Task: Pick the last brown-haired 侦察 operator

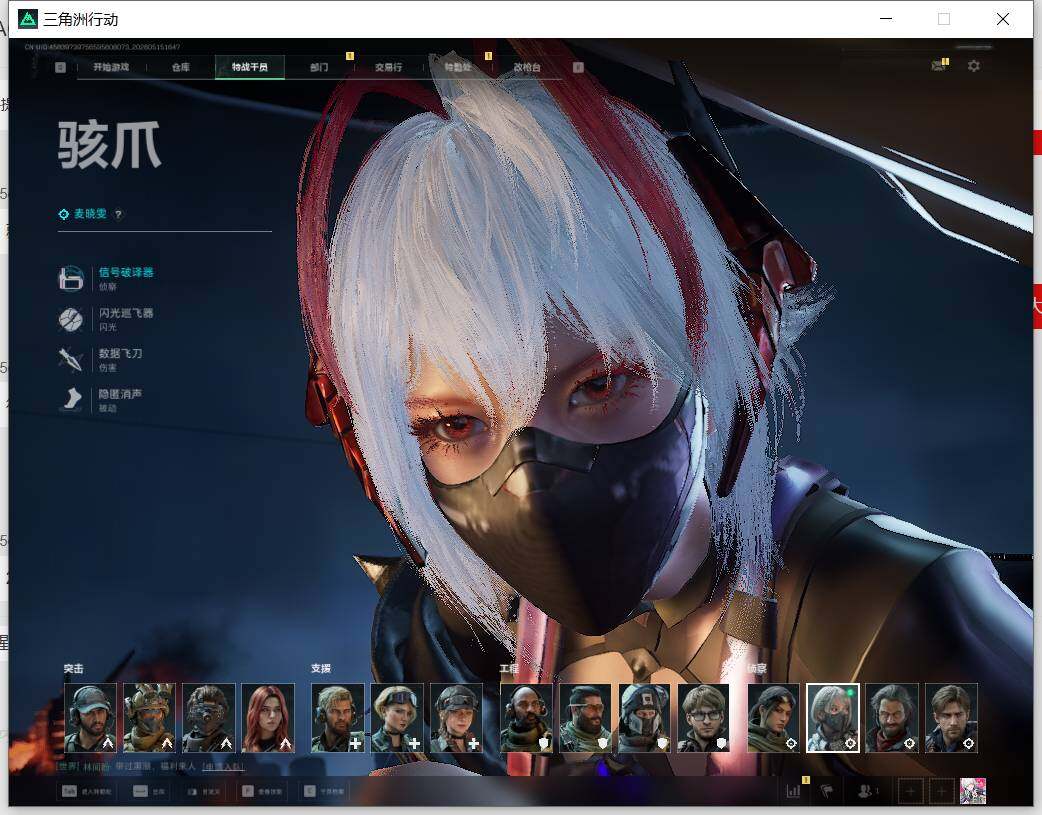Action: coord(952,717)
